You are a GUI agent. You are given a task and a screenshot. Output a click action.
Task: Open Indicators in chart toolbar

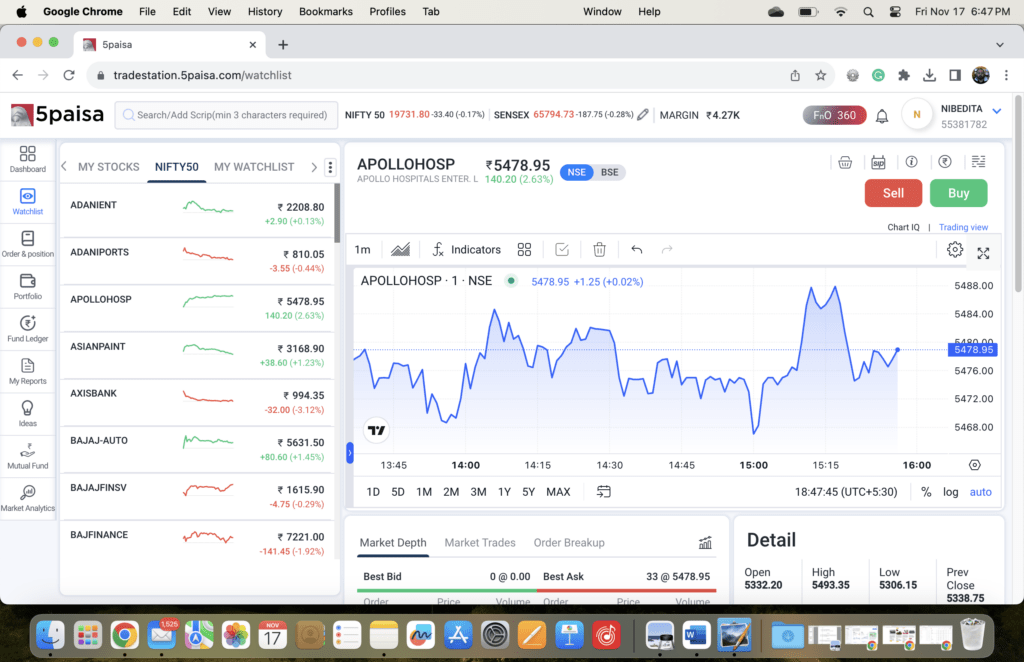tap(467, 249)
